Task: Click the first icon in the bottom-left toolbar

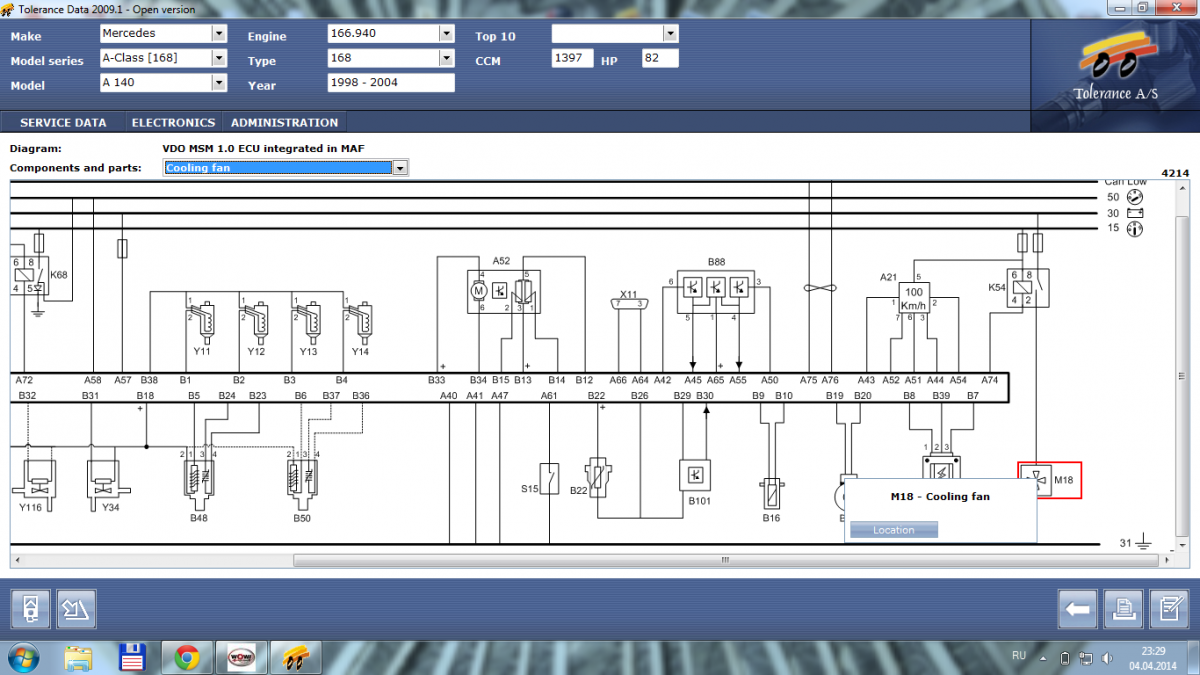Action: coord(30,608)
